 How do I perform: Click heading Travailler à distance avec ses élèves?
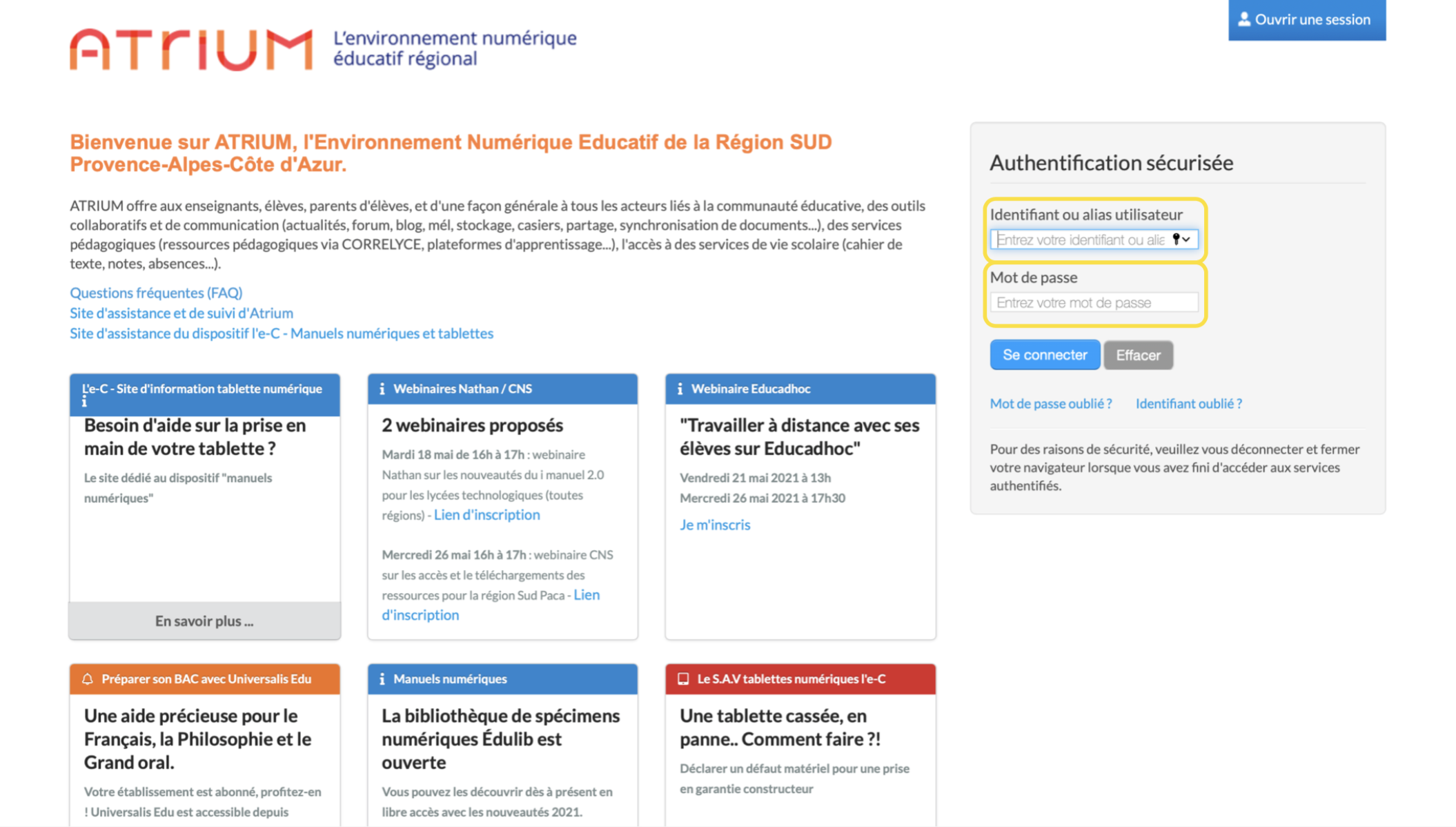pyautogui.click(x=800, y=436)
